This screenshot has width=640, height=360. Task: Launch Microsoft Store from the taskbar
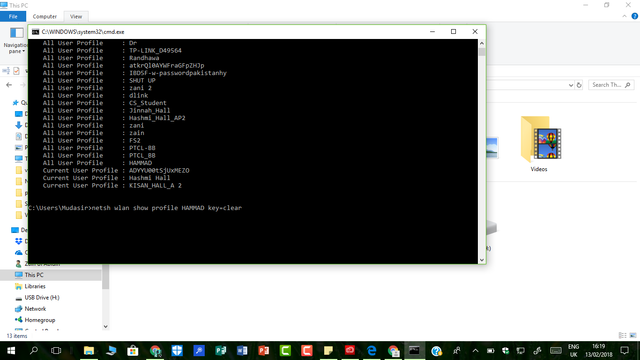click(x=133, y=351)
